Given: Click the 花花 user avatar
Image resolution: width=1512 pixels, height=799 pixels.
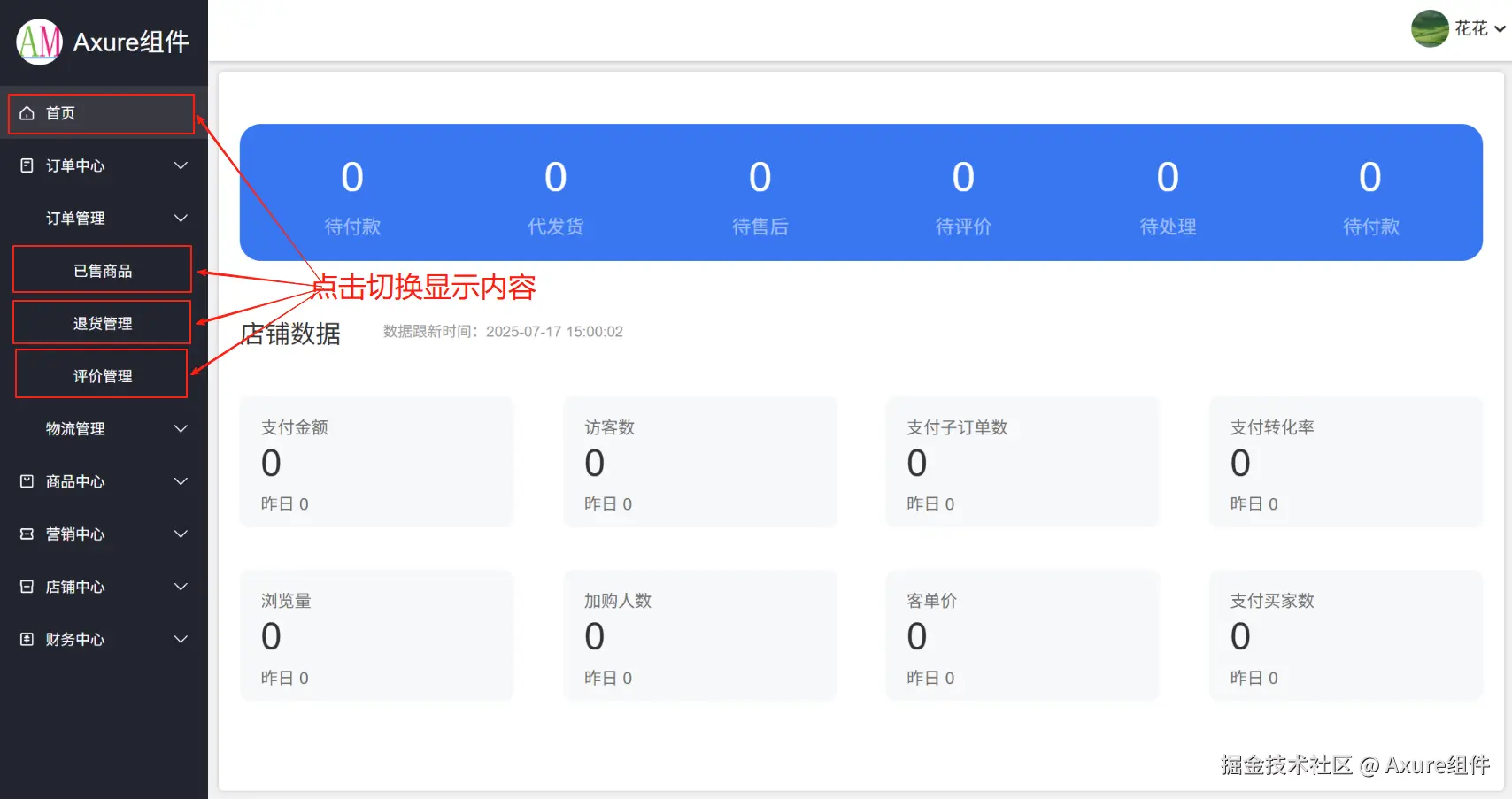Looking at the screenshot, I should (1430, 28).
